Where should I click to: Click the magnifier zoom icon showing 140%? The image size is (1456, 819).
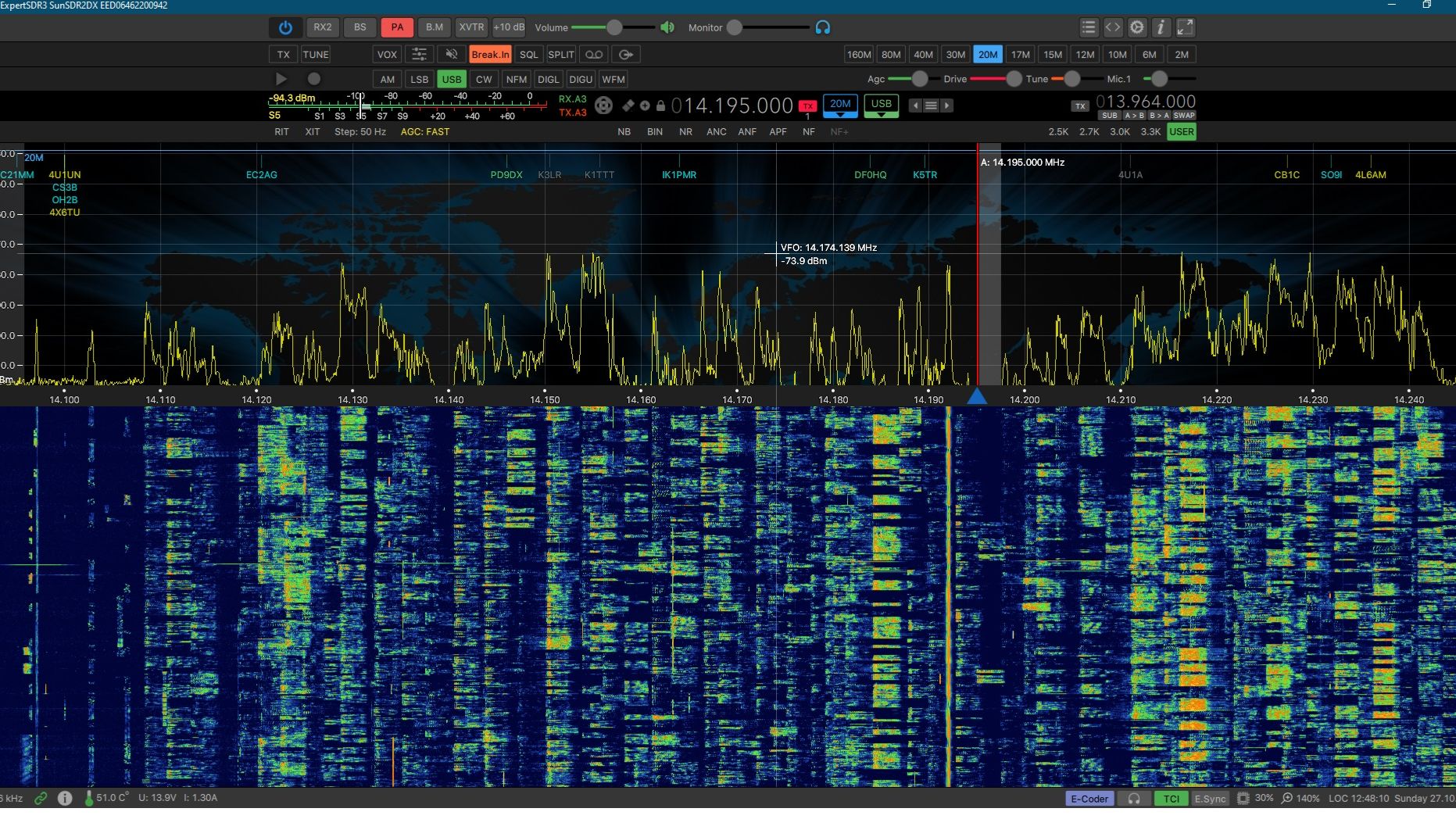[1286, 798]
